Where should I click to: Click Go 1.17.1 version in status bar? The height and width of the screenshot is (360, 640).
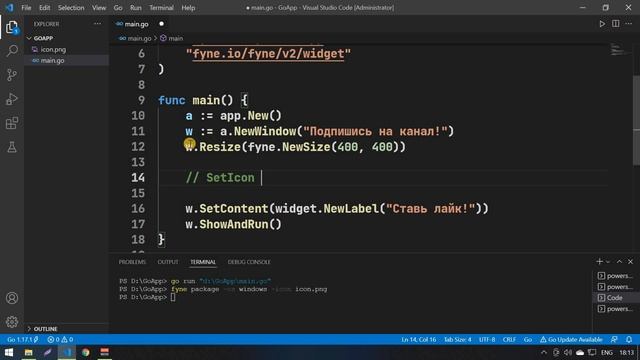coord(22,340)
